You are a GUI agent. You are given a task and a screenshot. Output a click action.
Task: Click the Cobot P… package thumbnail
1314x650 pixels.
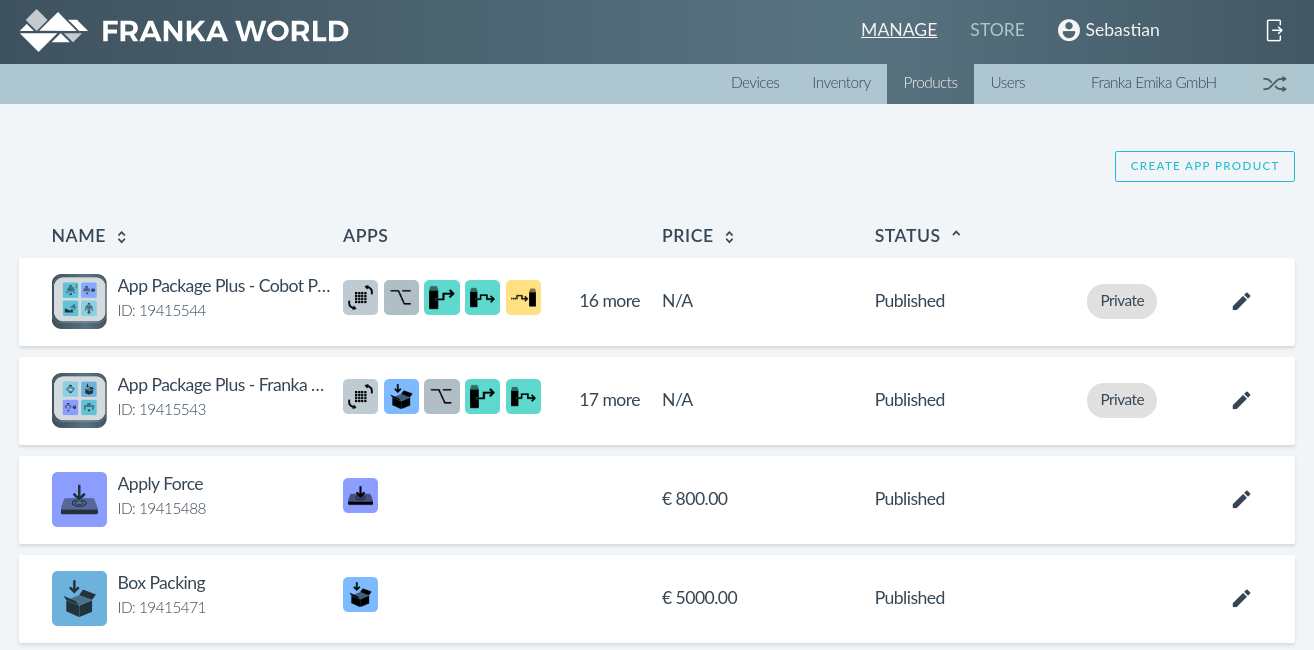click(79, 301)
